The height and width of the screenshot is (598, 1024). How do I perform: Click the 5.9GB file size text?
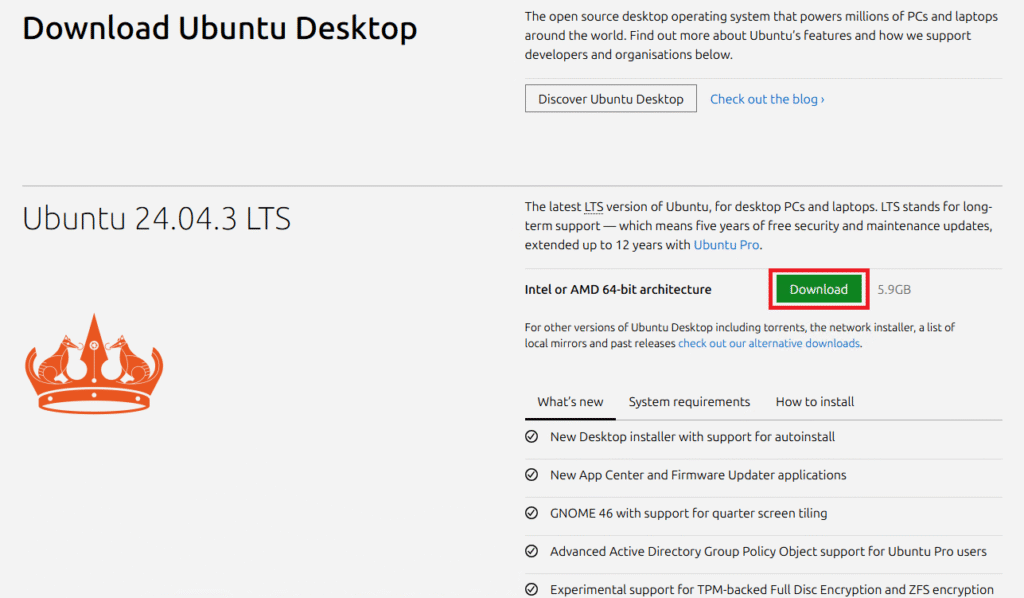tap(894, 289)
